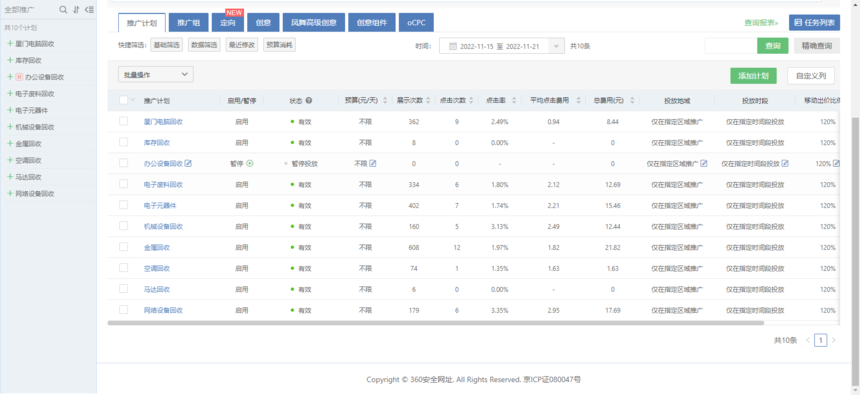This screenshot has height=395, width=860.
Task: Expand 厦门电脑回收 plus in sidebar
Action: (10, 43)
